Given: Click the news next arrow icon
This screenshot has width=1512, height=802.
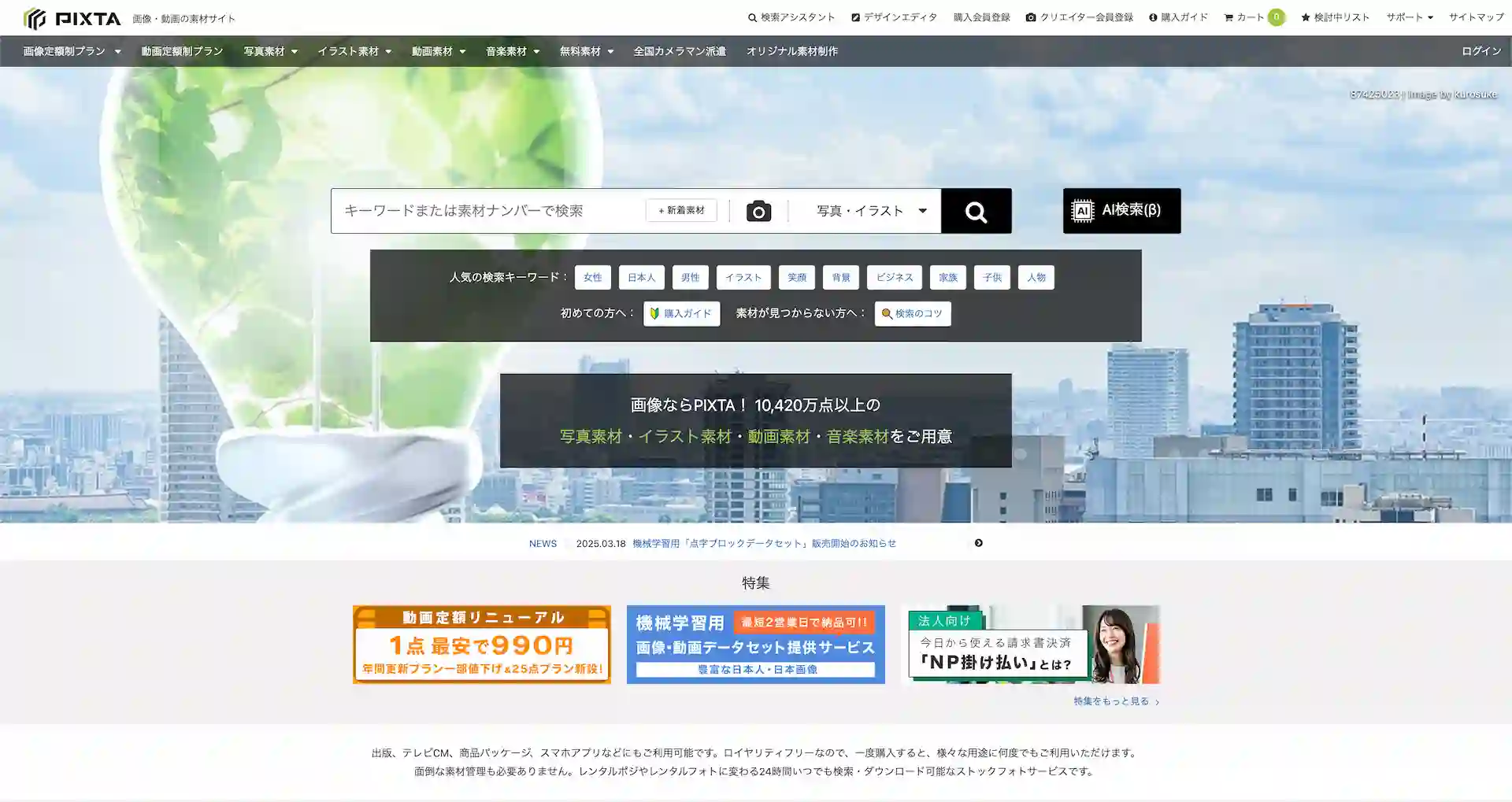Looking at the screenshot, I should 979,543.
